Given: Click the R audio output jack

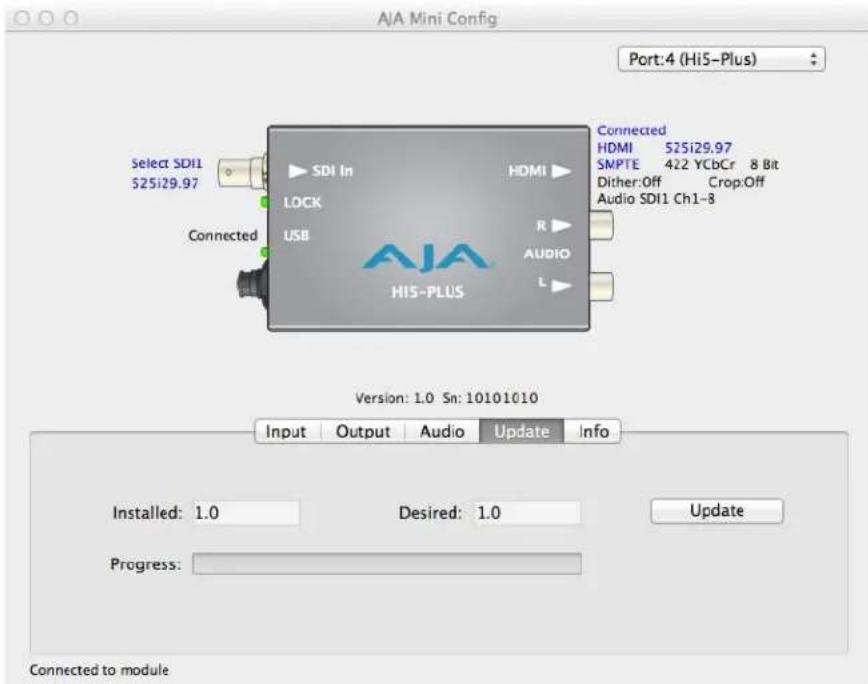Looking at the screenshot, I should pyautogui.click(x=601, y=226).
